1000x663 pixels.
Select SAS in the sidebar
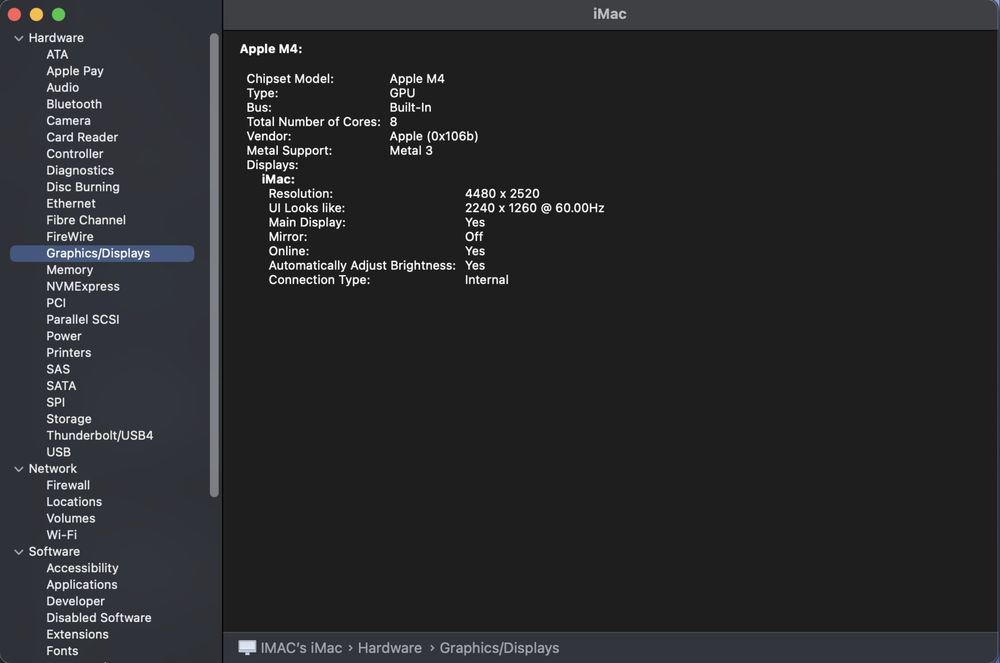coord(58,370)
